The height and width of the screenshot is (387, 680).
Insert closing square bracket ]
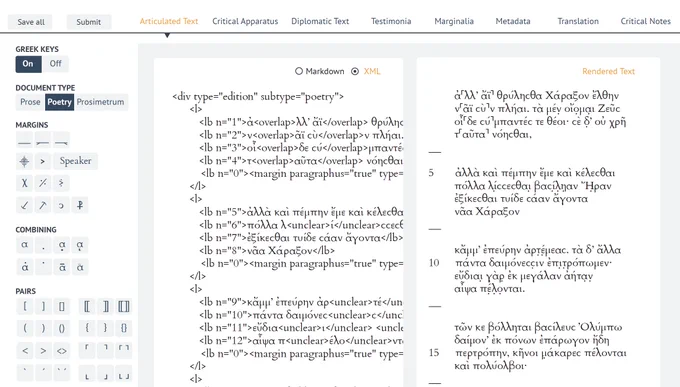pos(43,306)
